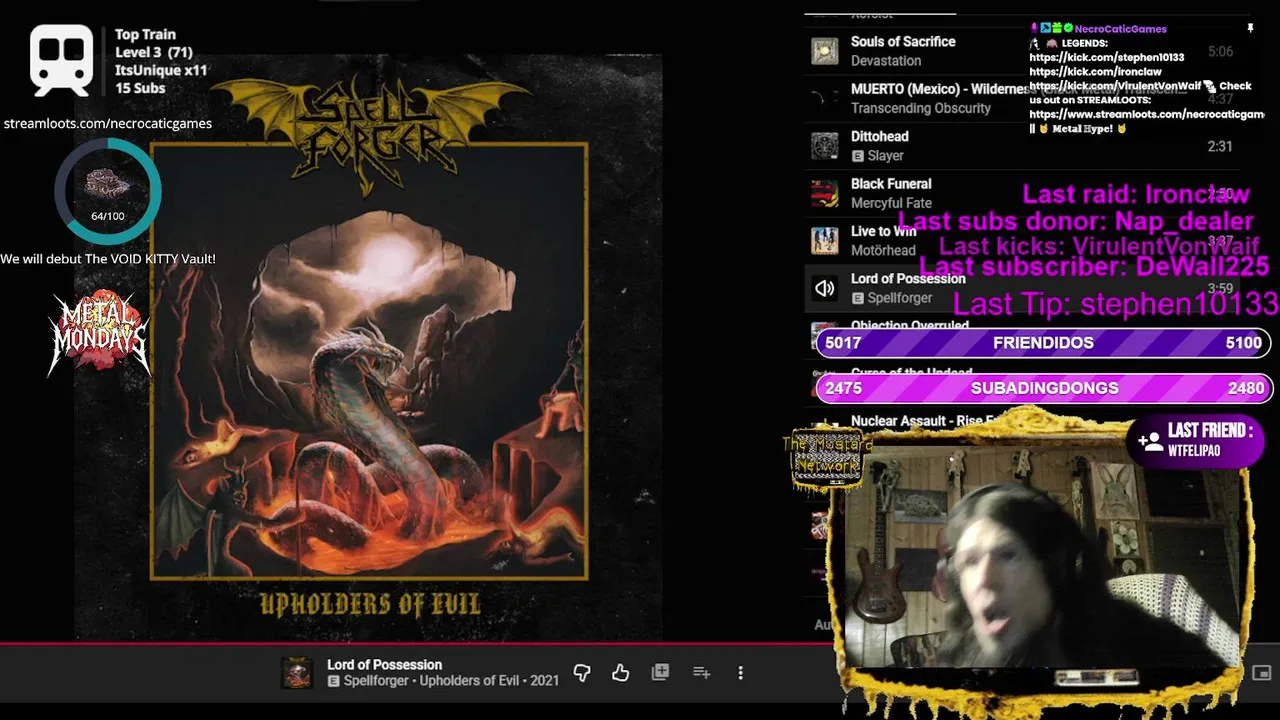
Task: Open the Spellforger artist link in the player bar
Action: point(376,681)
